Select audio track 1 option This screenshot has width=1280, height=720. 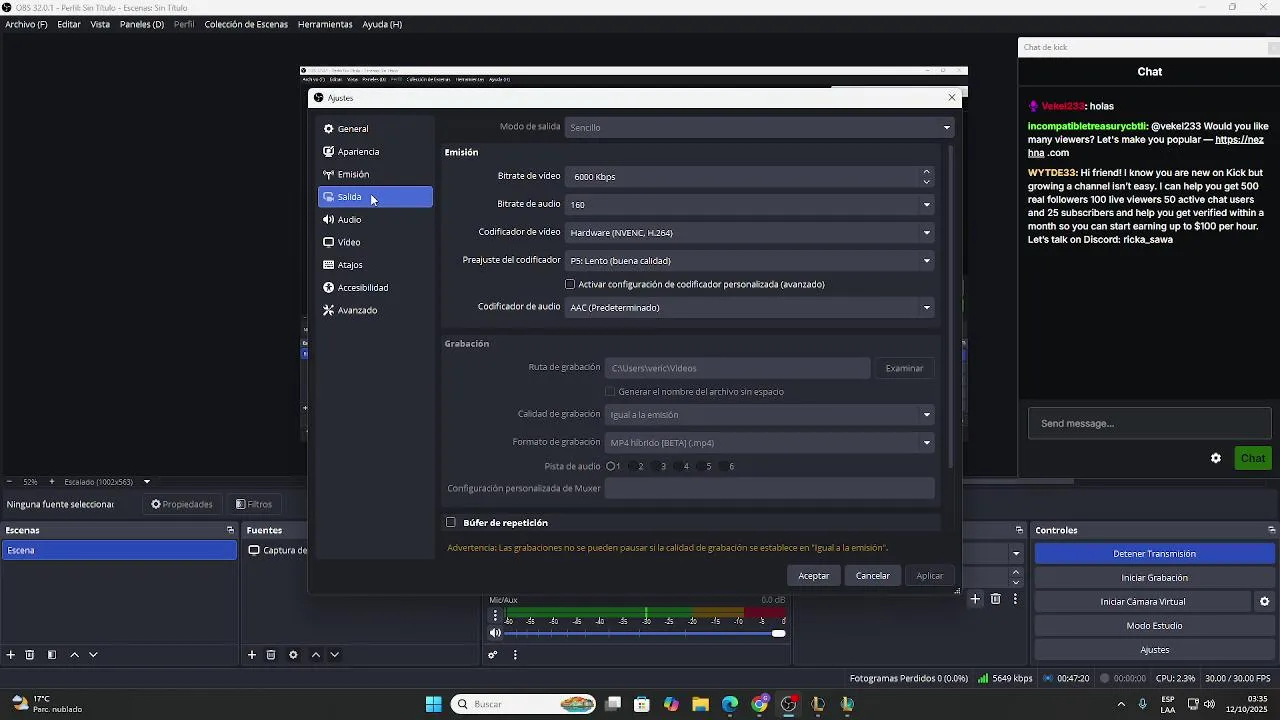[614, 466]
